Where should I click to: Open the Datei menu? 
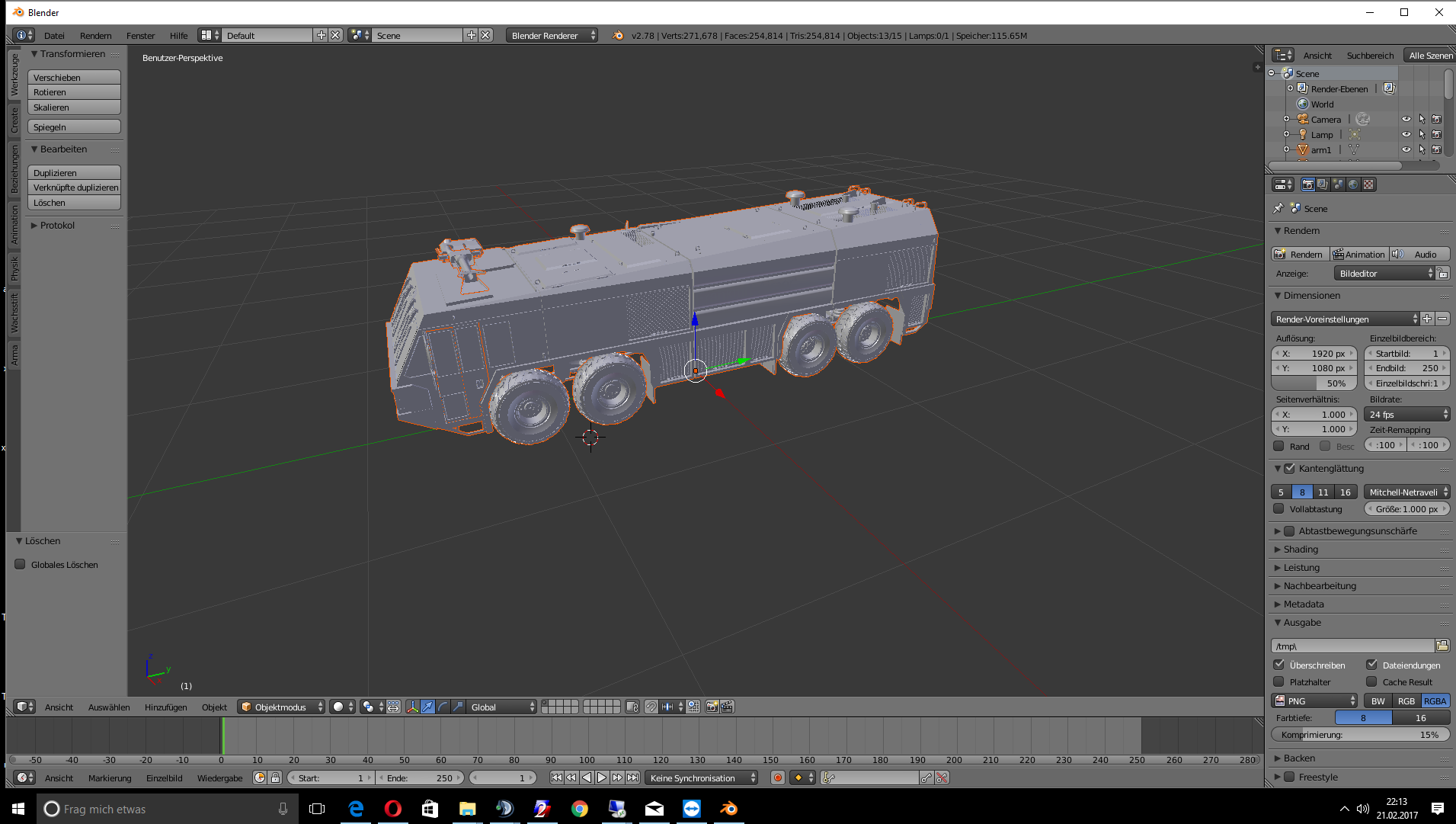54,36
